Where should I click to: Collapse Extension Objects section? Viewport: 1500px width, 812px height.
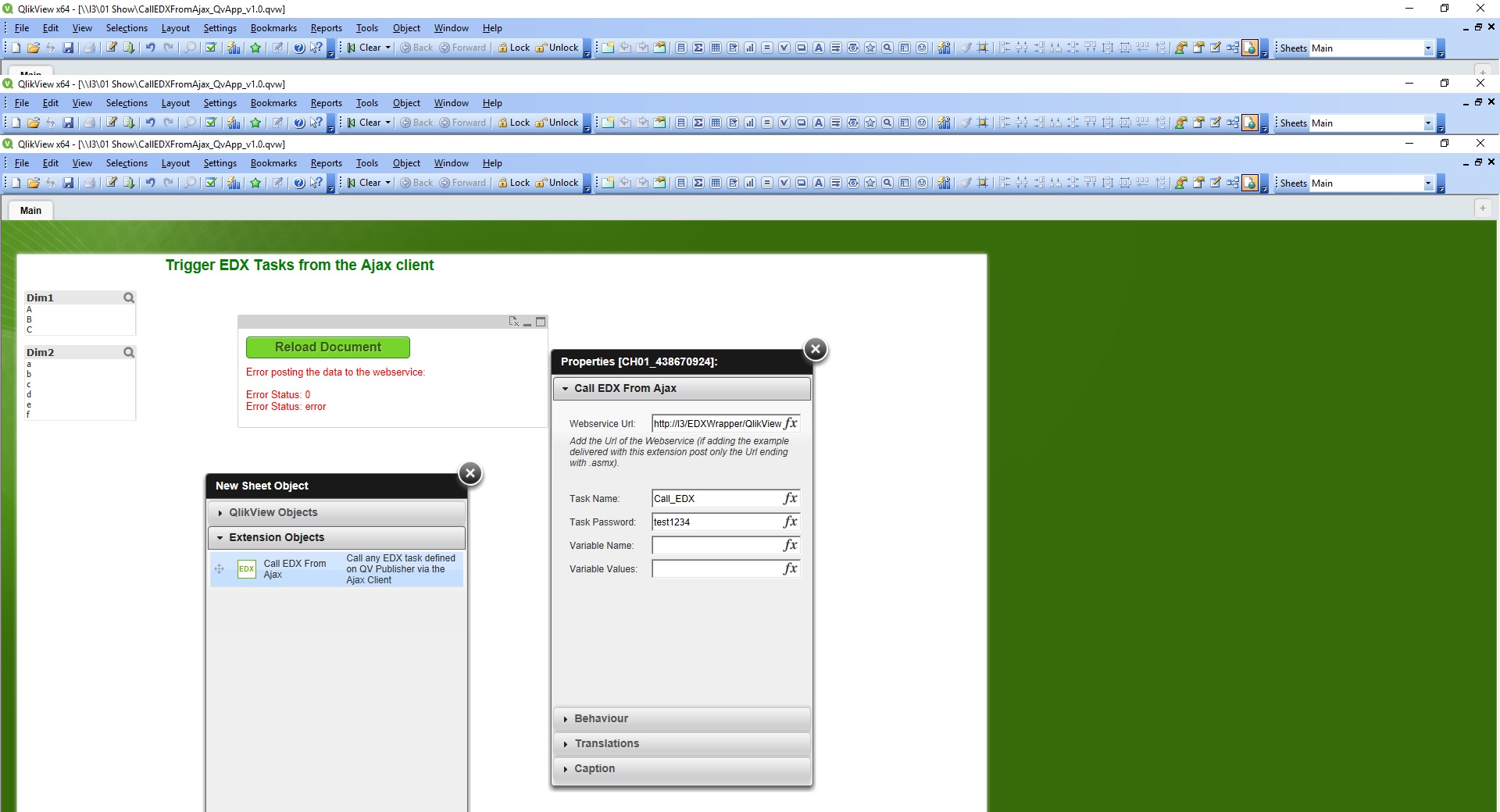point(337,537)
